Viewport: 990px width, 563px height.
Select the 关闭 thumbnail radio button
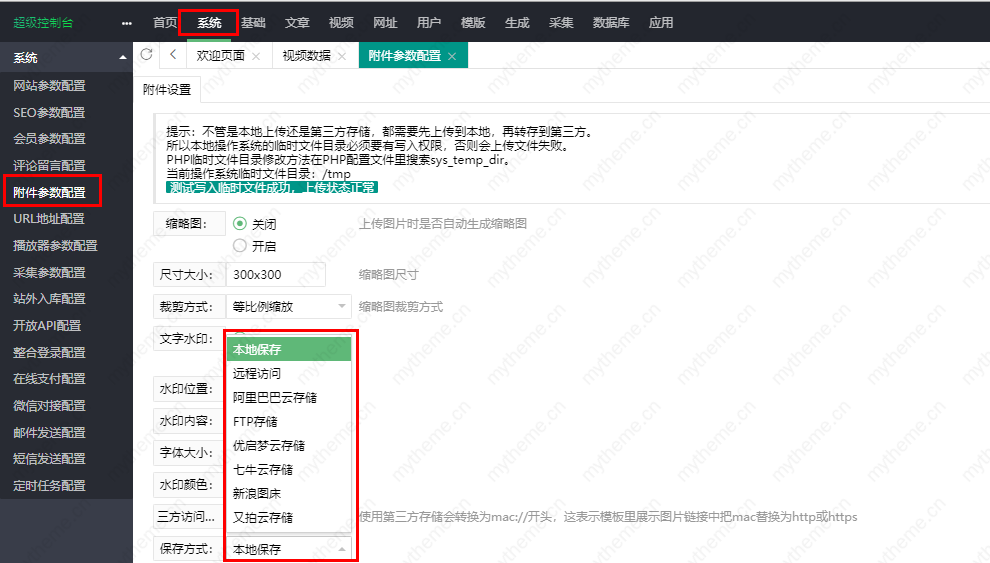point(240,224)
